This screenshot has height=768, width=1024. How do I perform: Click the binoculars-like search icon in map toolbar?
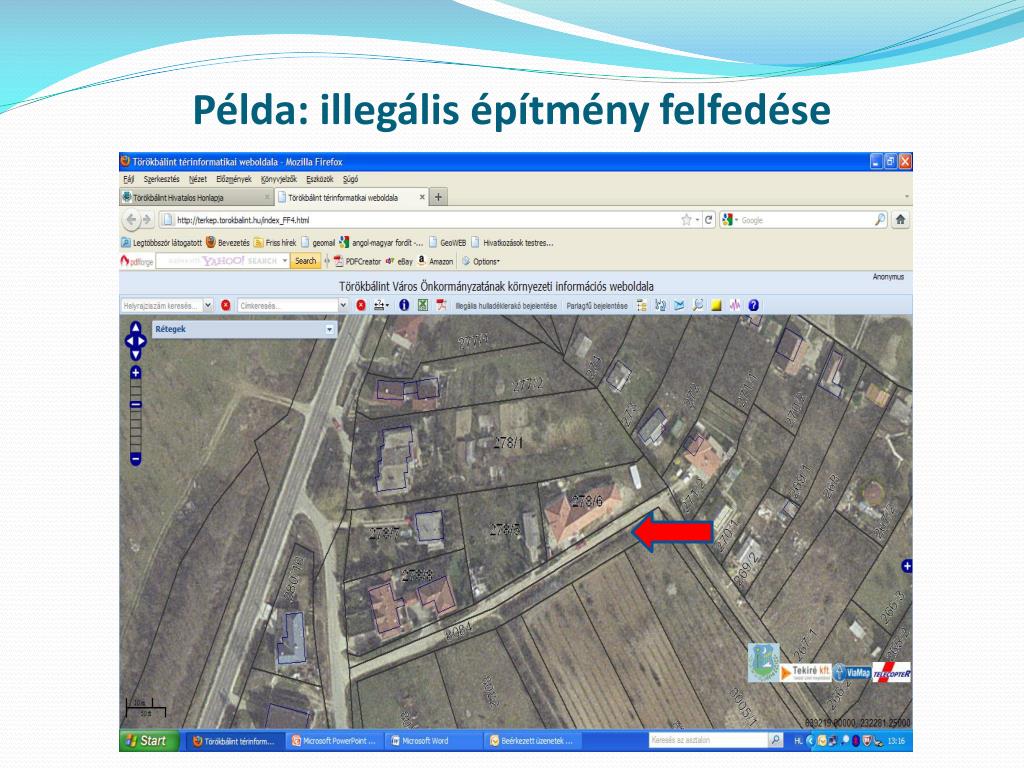pyautogui.click(x=660, y=305)
